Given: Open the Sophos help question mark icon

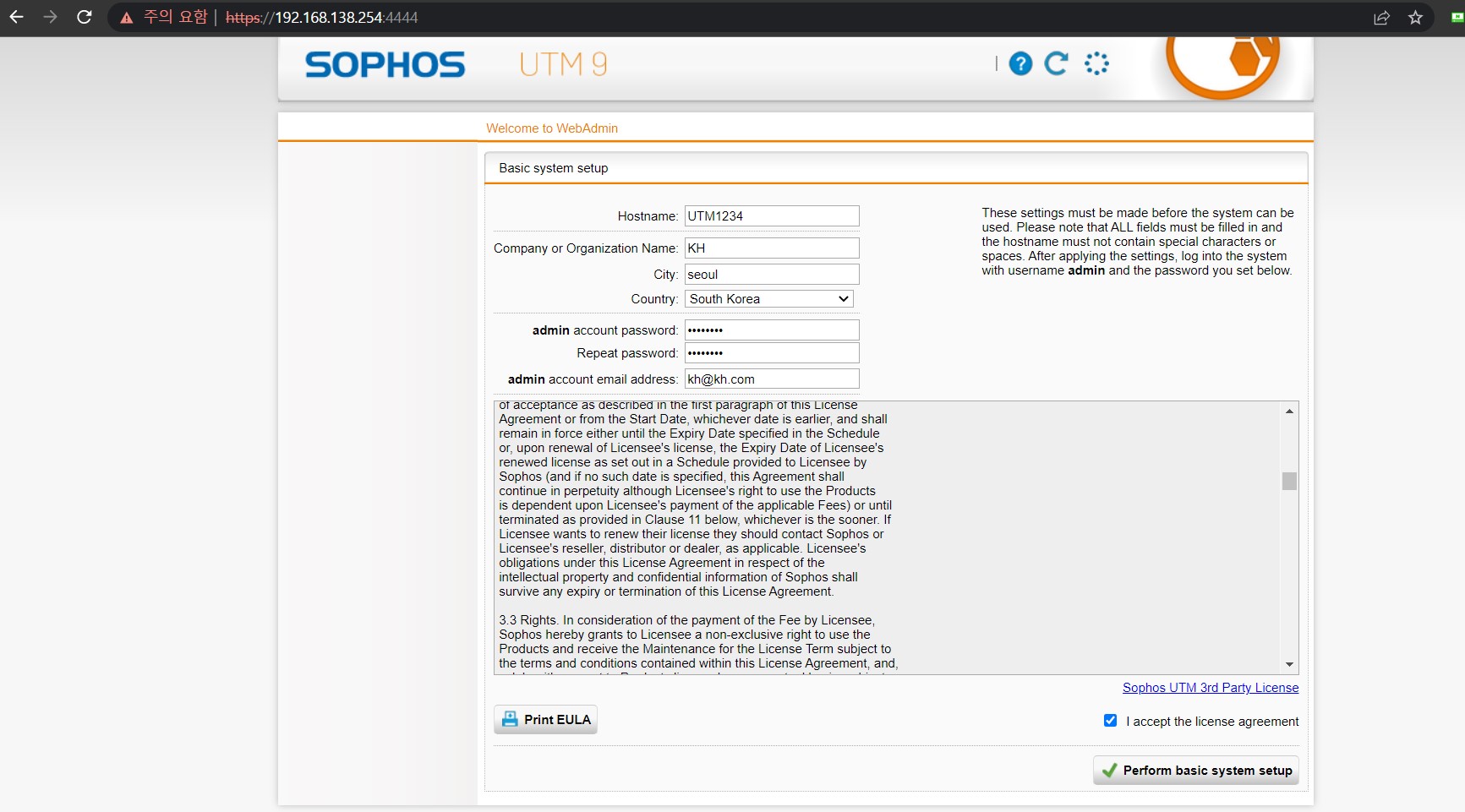Looking at the screenshot, I should point(1020,63).
